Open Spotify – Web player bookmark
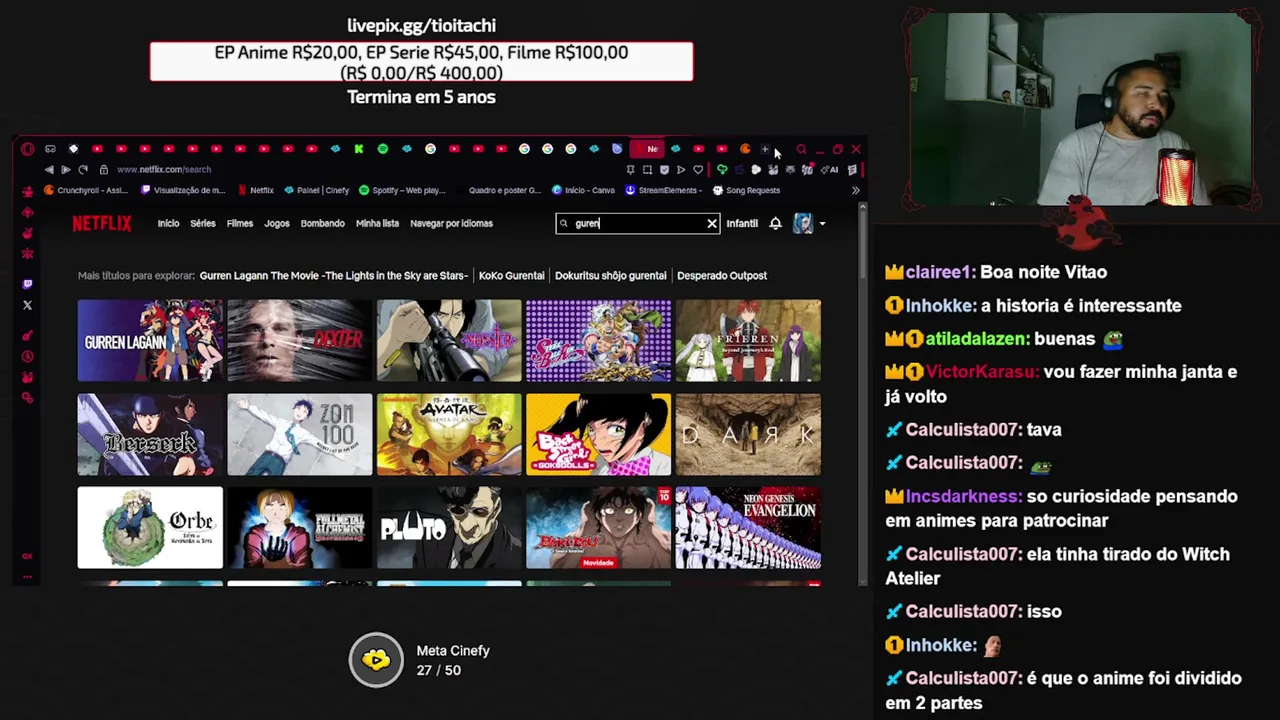Image resolution: width=1280 pixels, height=720 pixels. [x=402, y=190]
